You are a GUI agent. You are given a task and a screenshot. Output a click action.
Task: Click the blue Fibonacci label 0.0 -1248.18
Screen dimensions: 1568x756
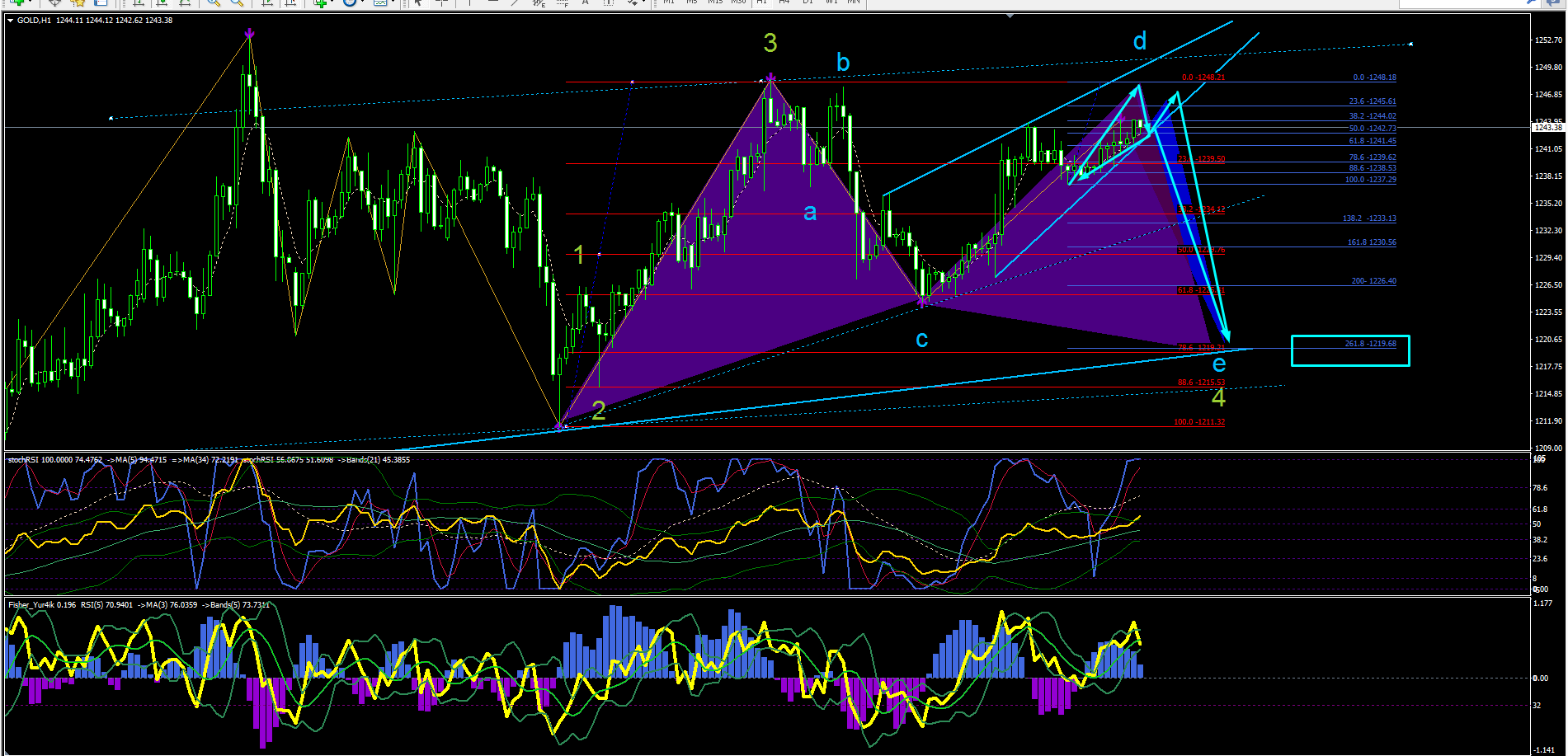[1374, 77]
